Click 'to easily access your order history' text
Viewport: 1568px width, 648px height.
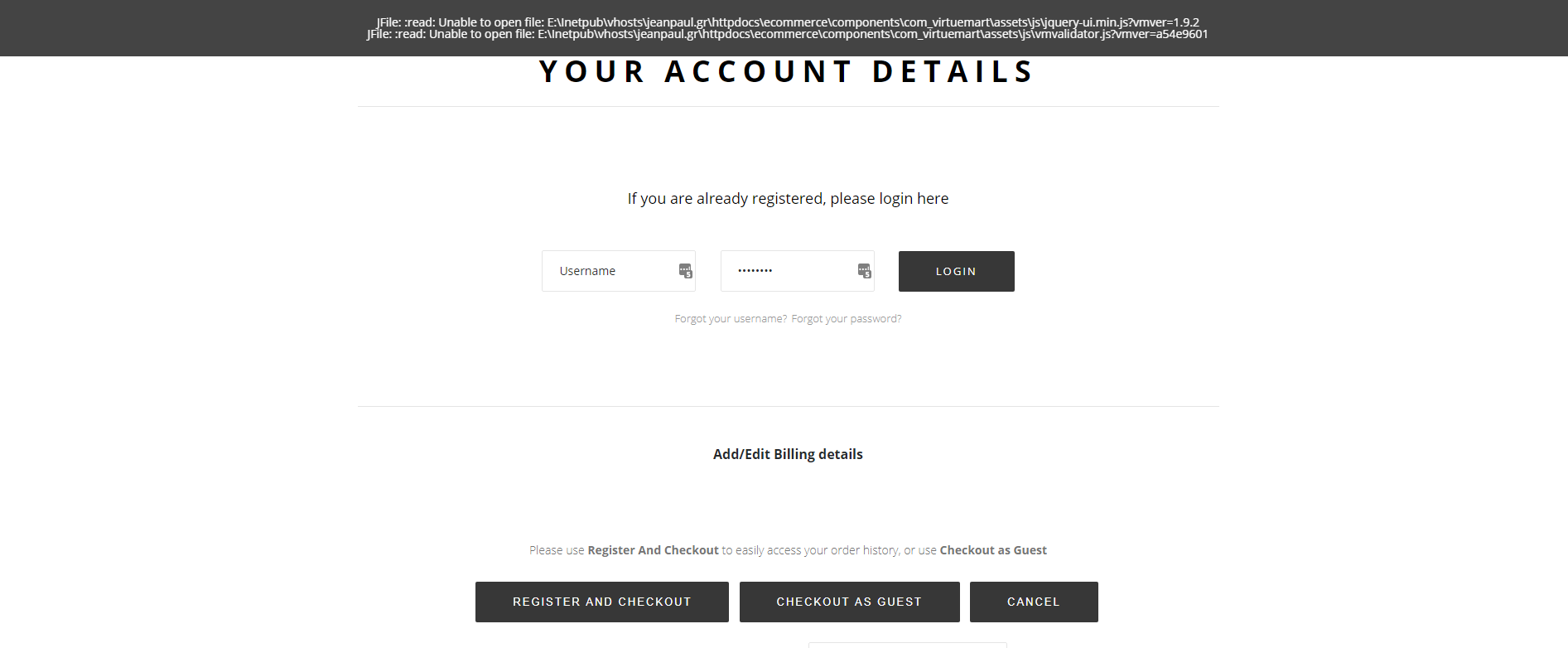(x=810, y=550)
